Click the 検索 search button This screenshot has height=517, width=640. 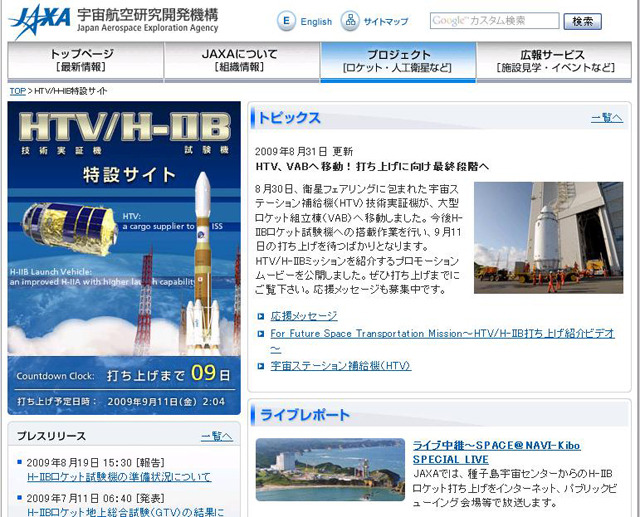click(582, 21)
